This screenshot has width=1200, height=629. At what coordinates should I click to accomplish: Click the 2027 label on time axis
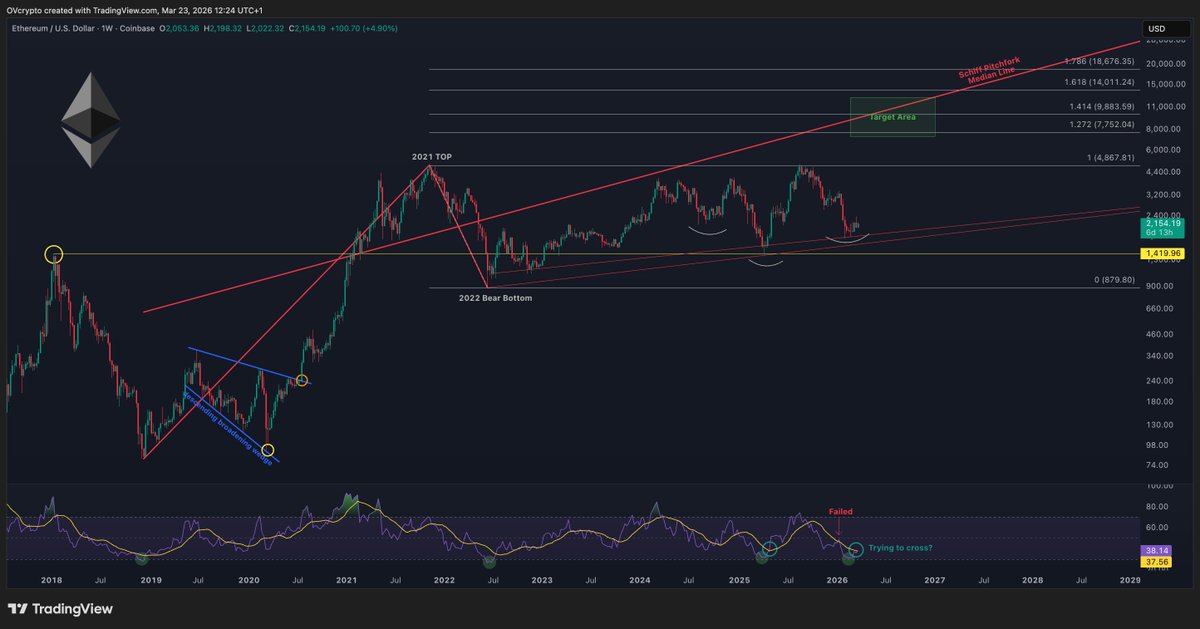pyautogui.click(x=934, y=580)
